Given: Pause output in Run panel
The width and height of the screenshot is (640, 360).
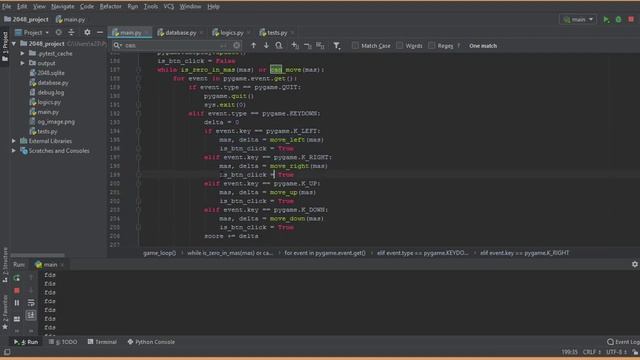Looking at the screenshot, I should (x=17, y=303).
